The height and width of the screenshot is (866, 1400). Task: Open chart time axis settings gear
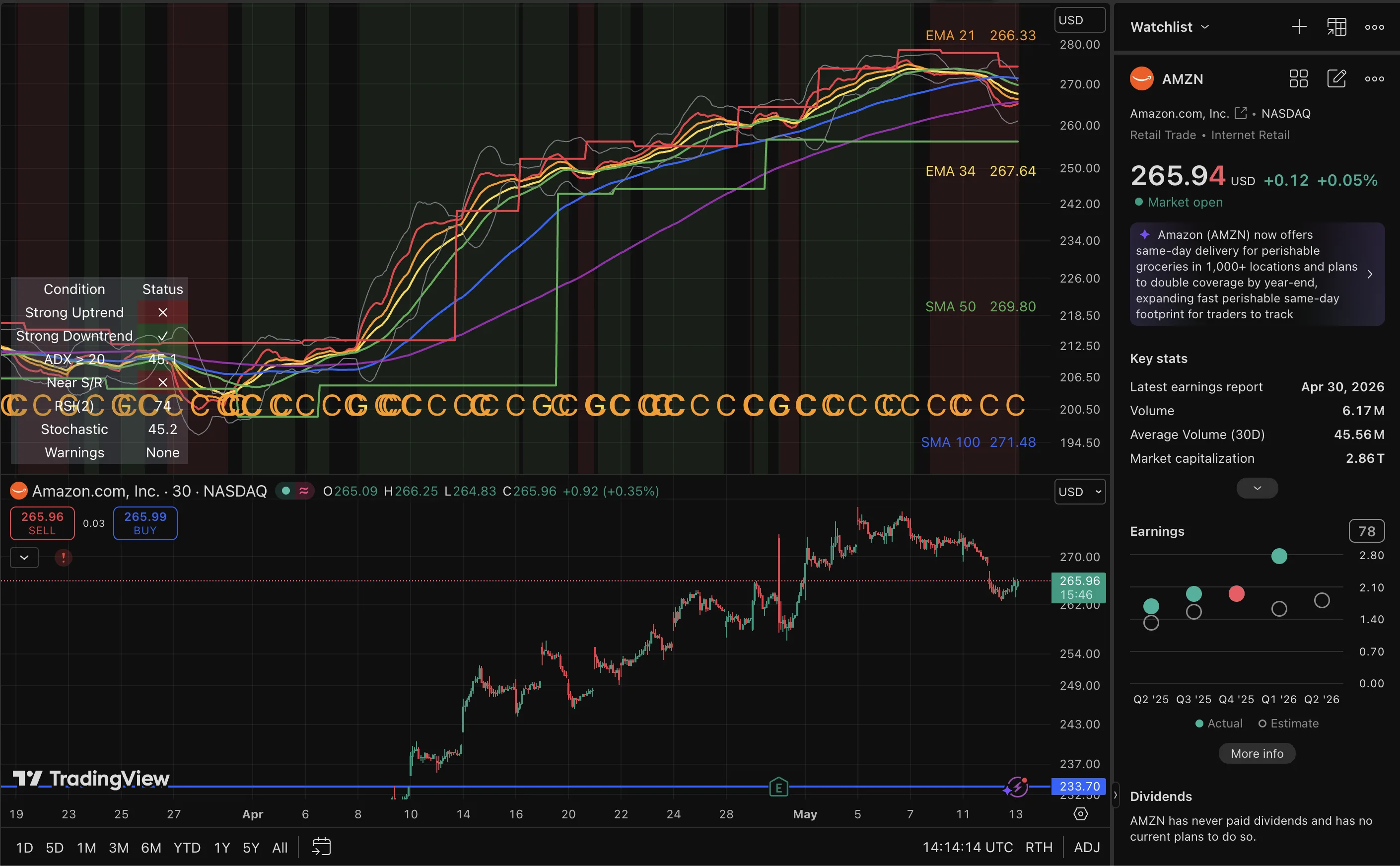click(x=1080, y=814)
